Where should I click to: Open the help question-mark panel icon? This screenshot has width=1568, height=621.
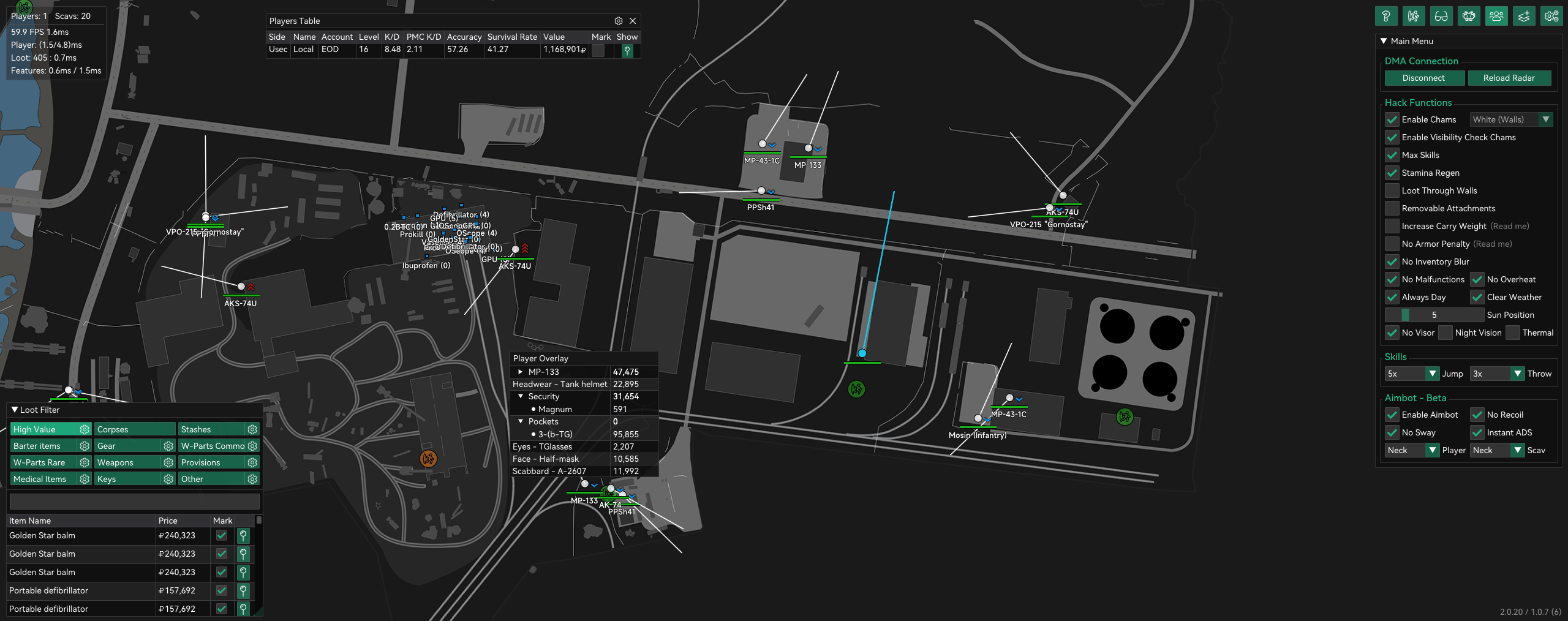(x=1385, y=16)
